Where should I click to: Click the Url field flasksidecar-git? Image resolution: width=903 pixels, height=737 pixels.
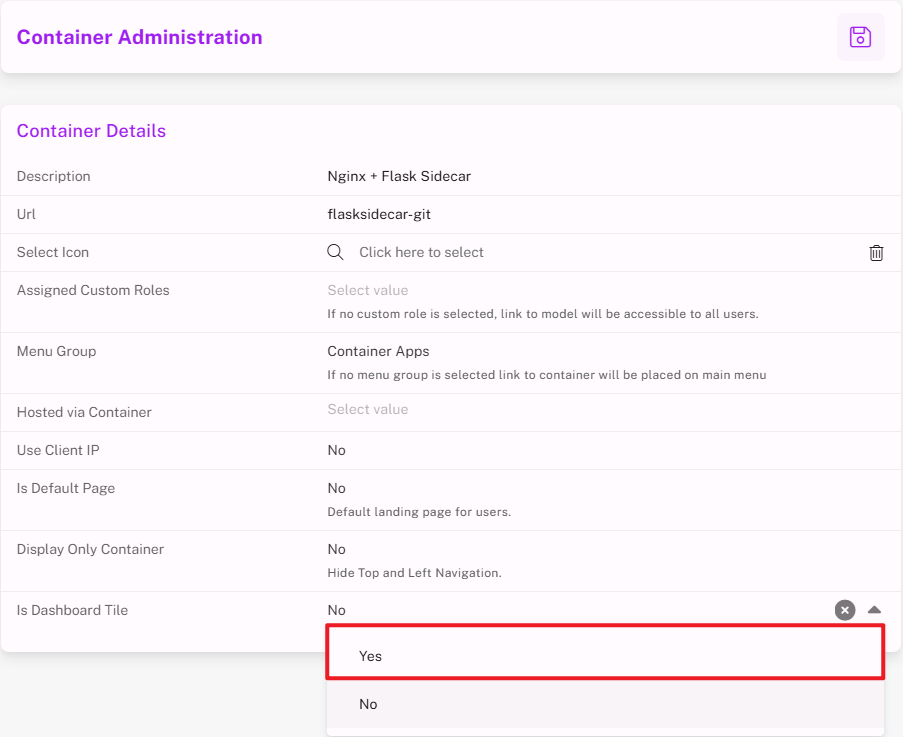[379, 214]
